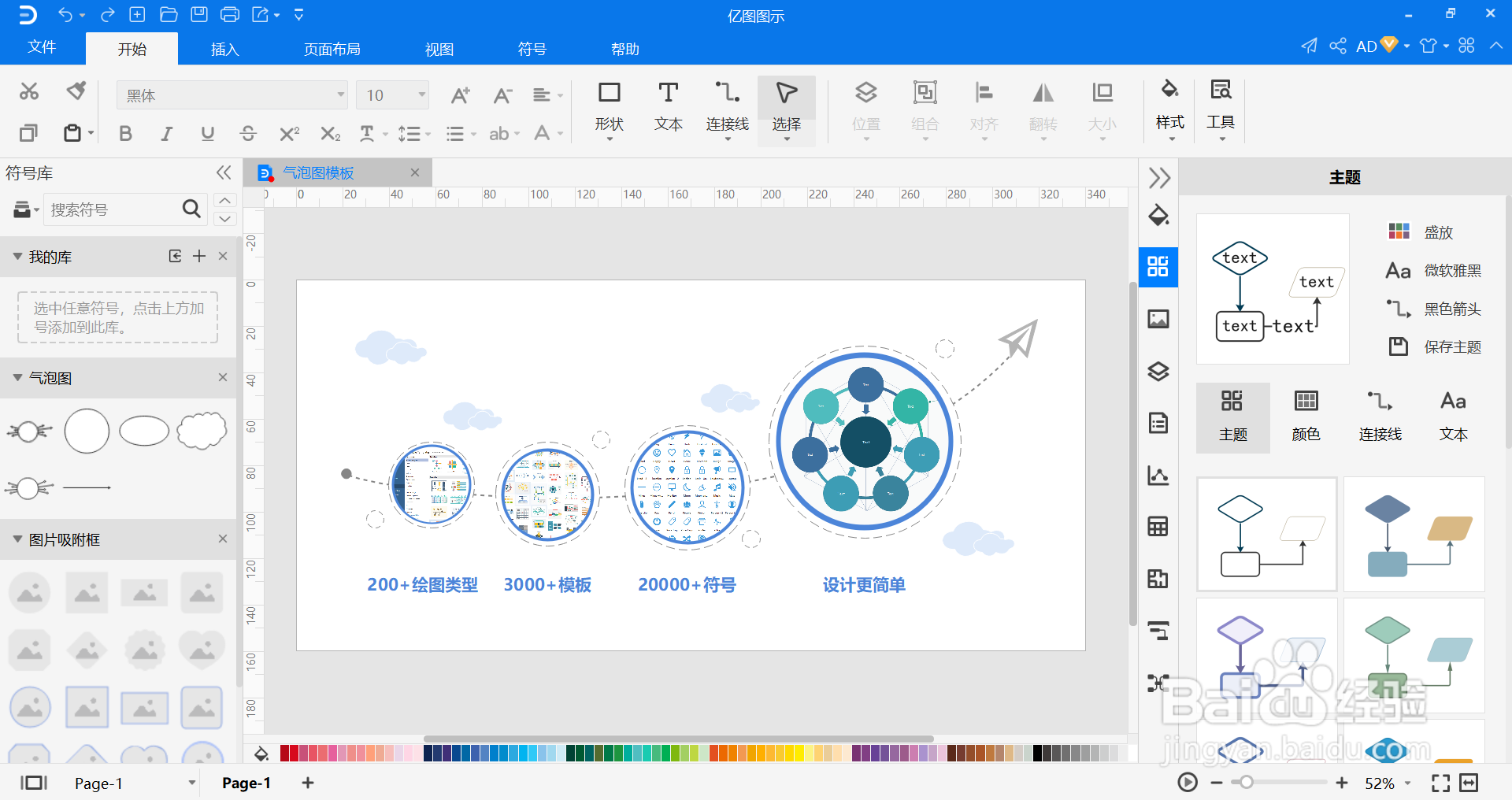Collapse the right theme panel chevrons
Viewport: 1512px width, 800px height.
coord(1158,177)
